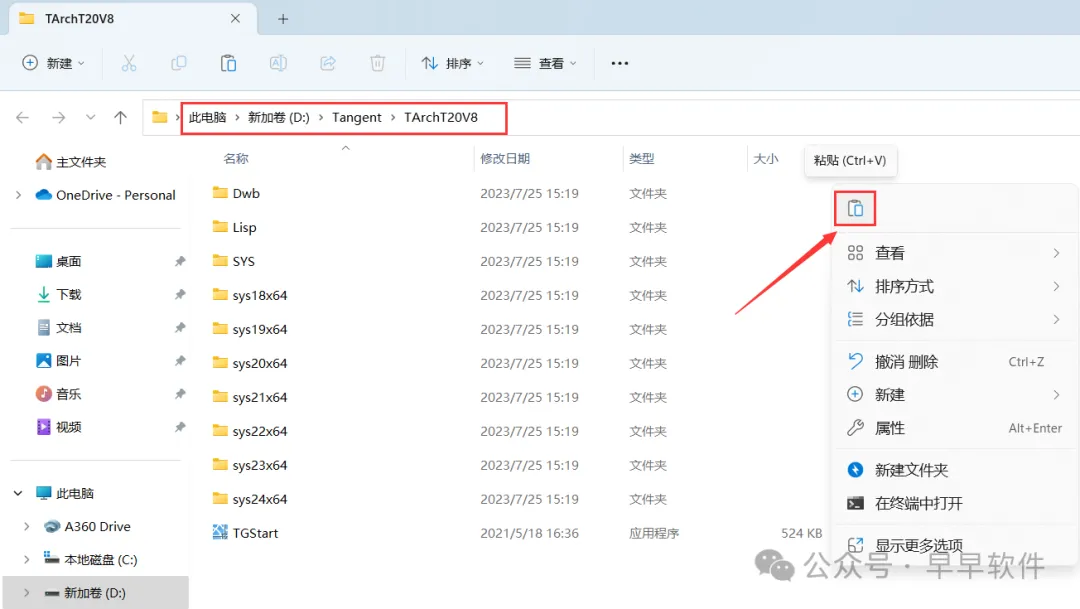Choose 新建文件夹 in context menu
The width and height of the screenshot is (1080, 609).
954,470
